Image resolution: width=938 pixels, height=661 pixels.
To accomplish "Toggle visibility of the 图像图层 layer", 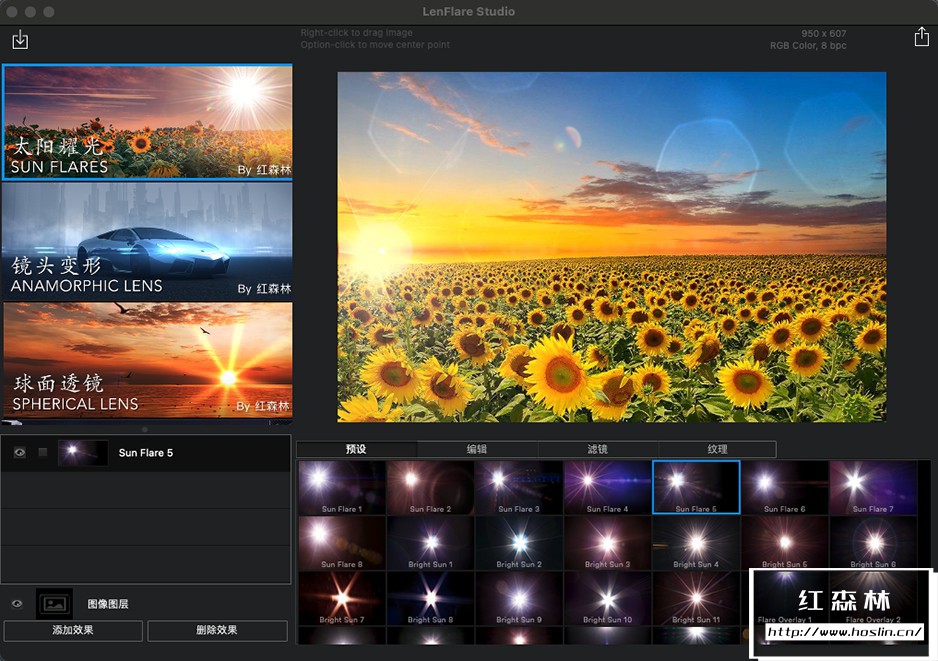I will pyautogui.click(x=17, y=604).
